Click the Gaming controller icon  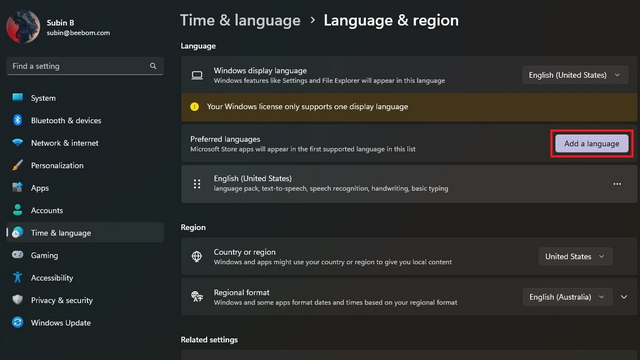(17, 255)
